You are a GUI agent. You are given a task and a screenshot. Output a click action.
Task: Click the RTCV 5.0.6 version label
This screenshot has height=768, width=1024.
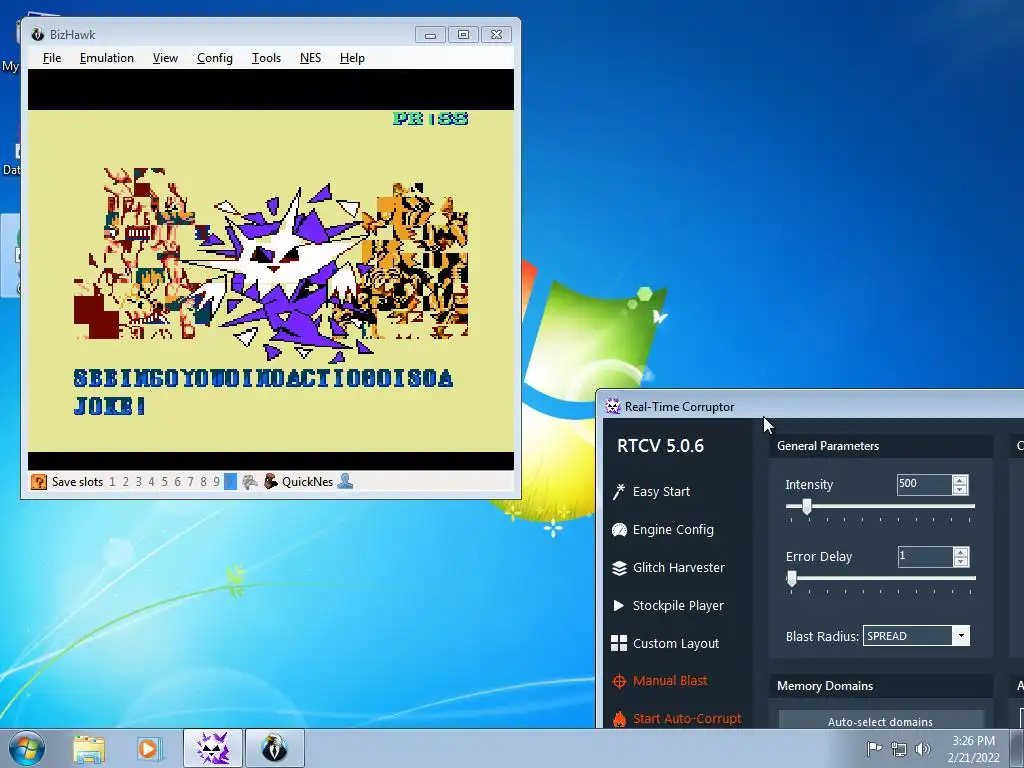click(x=660, y=446)
